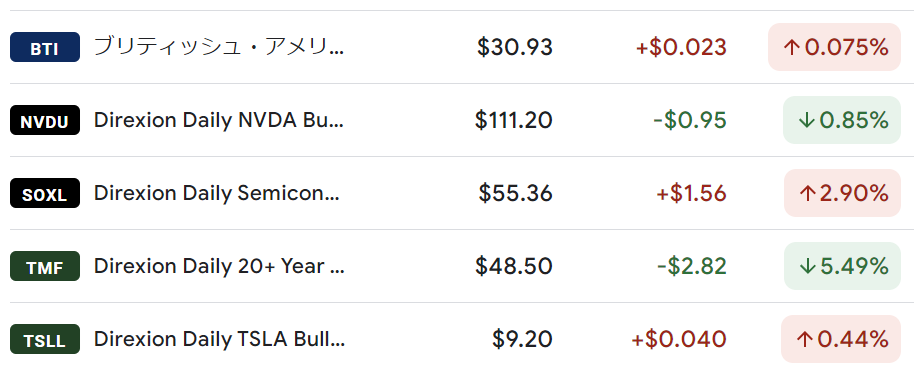Click the $9.20 price
914x379 pixels.
pyautogui.click(x=522, y=339)
